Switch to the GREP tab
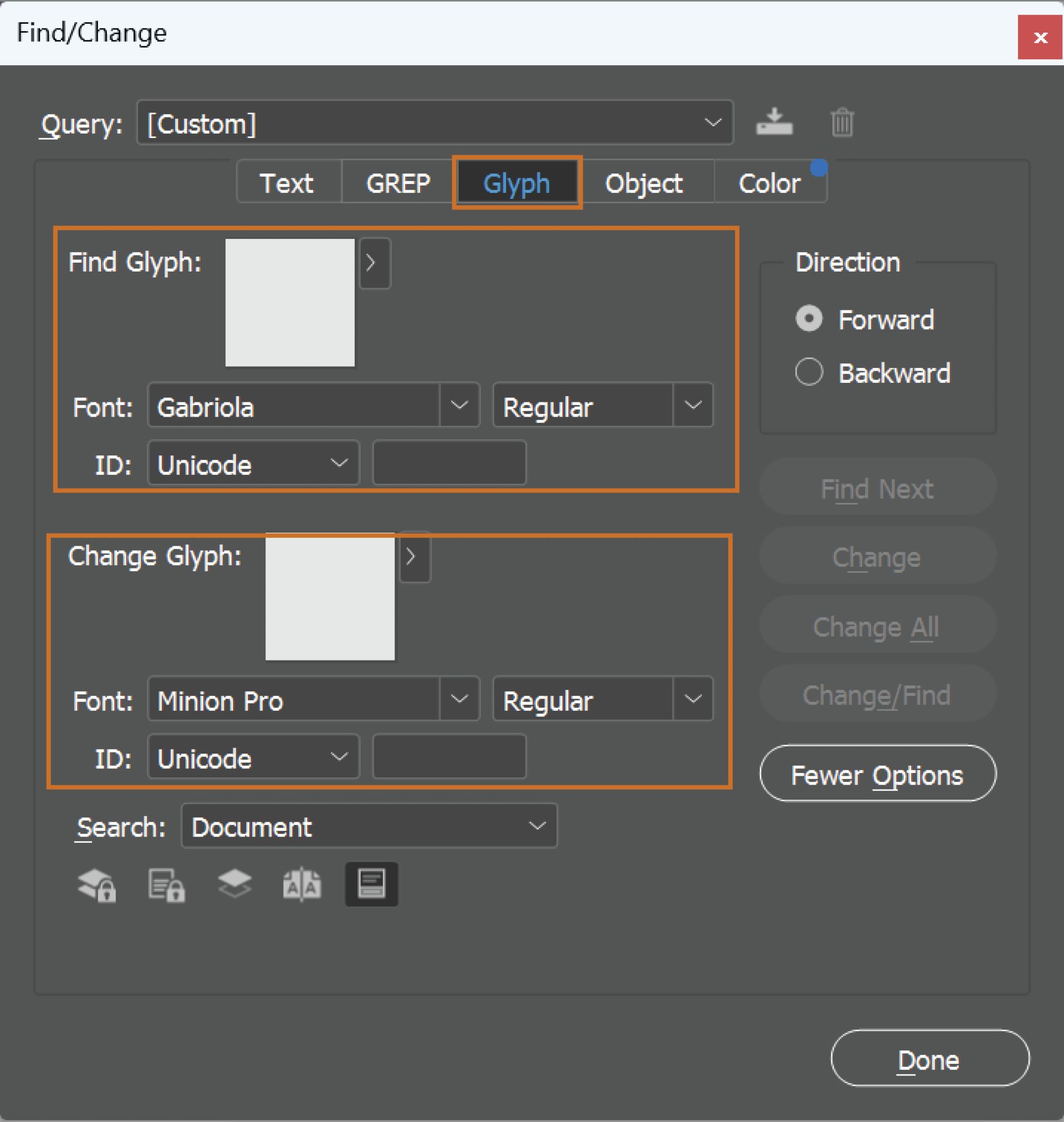Image resolution: width=1064 pixels, height=1122 pixels. coord(398,183)
